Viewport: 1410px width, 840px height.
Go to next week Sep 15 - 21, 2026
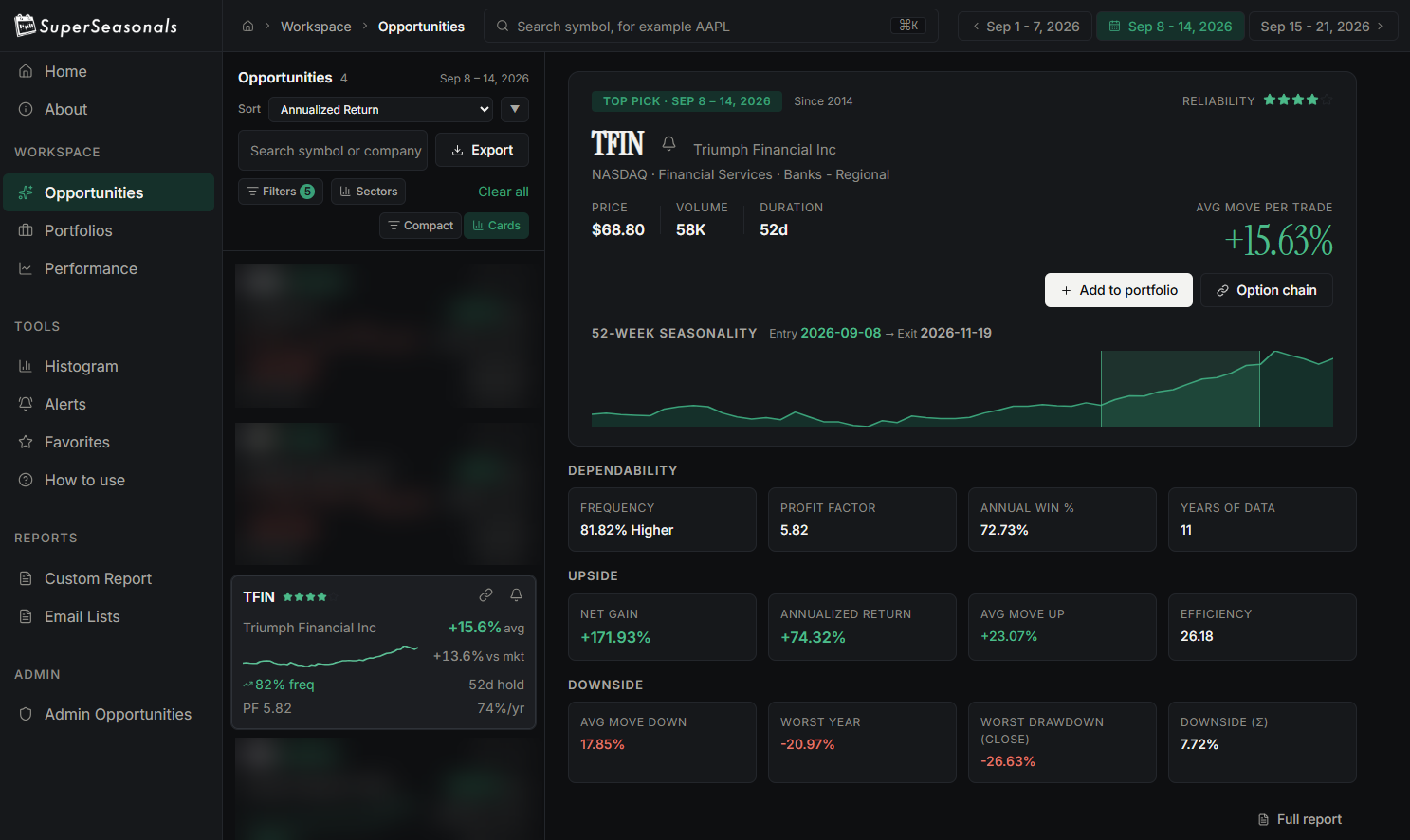pyautogui.click(x=1323, y=27)
